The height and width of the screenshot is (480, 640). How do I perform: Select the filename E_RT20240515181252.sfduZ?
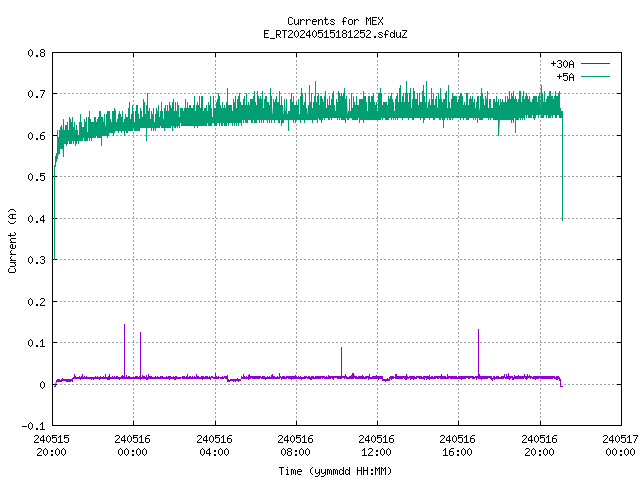pos(335,34)
